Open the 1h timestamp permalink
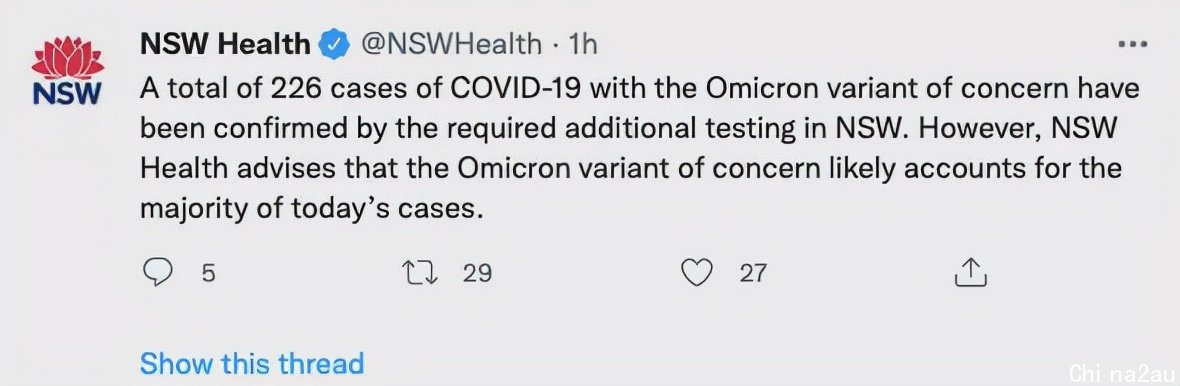This screenshot has width=1180, height=386. click(x=582, y=45)
